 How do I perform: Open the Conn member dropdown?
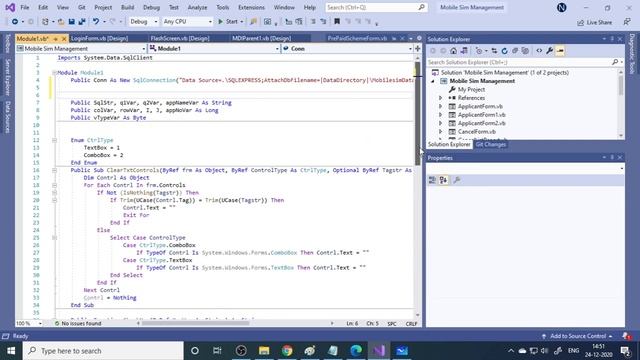pyautogui.click(x=347, y=49)
